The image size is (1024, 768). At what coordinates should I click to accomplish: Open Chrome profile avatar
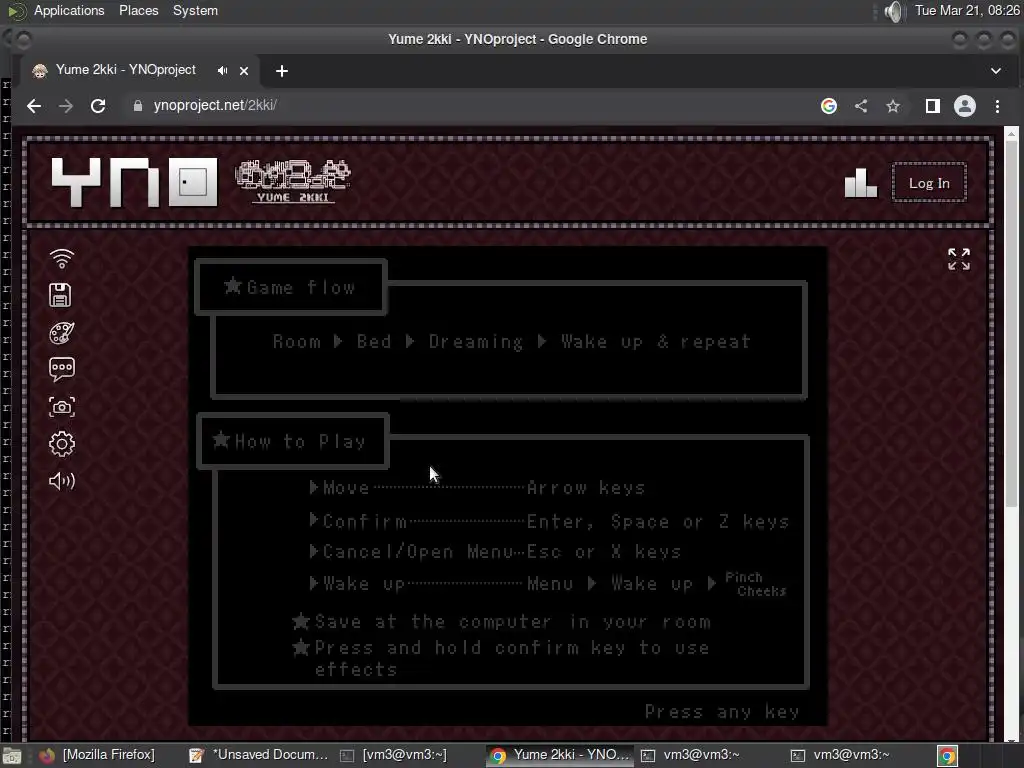pos(965,106)
